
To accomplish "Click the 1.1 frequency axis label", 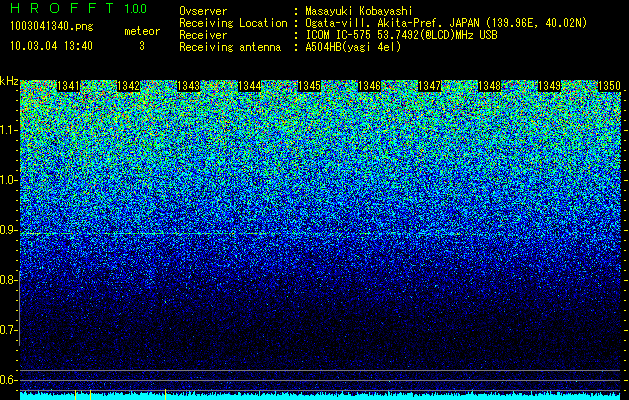I will 8,130.
